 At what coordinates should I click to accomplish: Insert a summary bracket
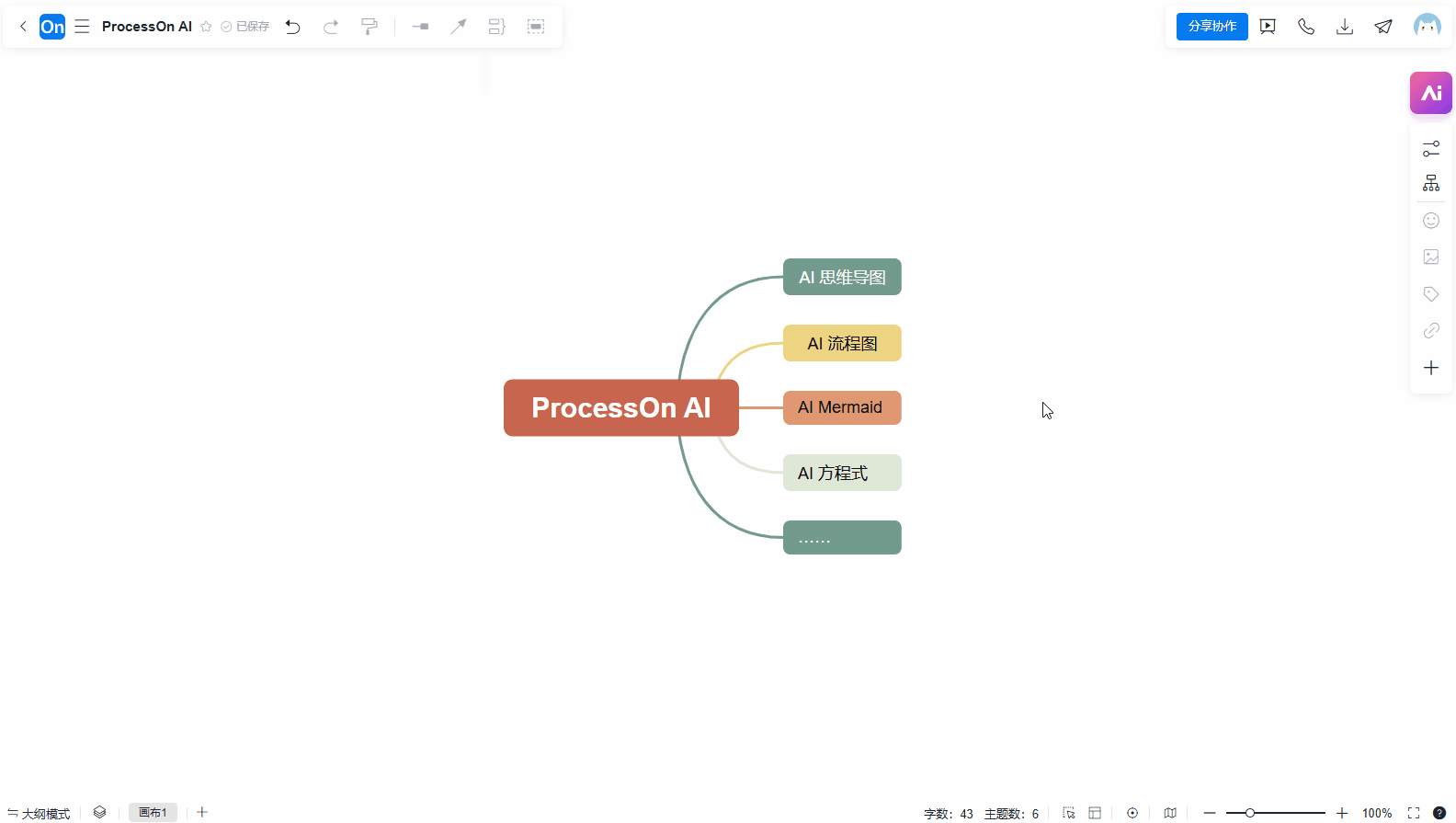tap(497, 27)
